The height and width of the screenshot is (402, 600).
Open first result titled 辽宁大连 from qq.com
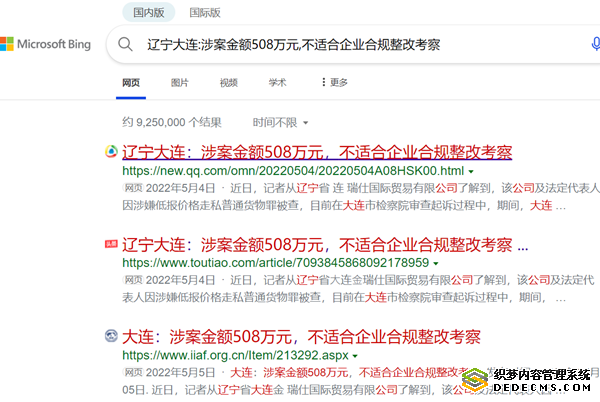point(316,153)
